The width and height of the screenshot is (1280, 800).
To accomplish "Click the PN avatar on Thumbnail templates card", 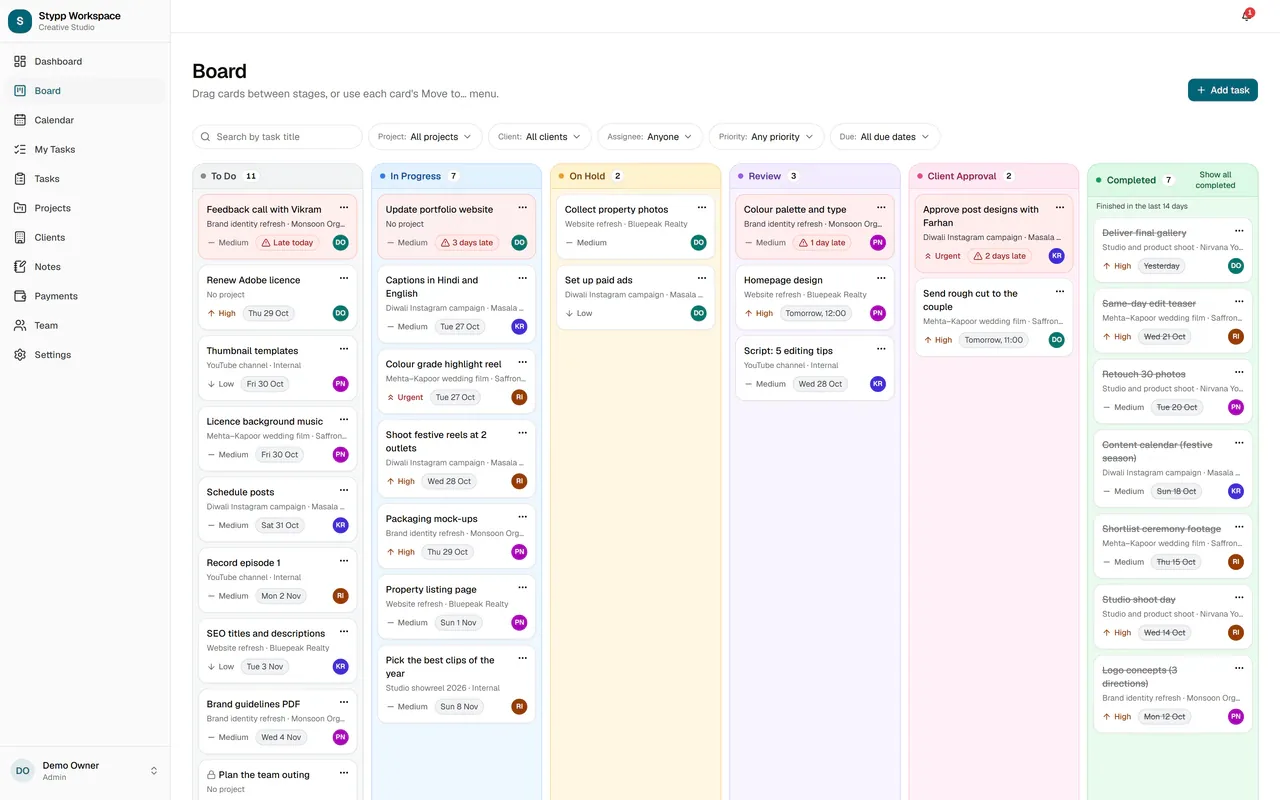I will tap(341, 384).
